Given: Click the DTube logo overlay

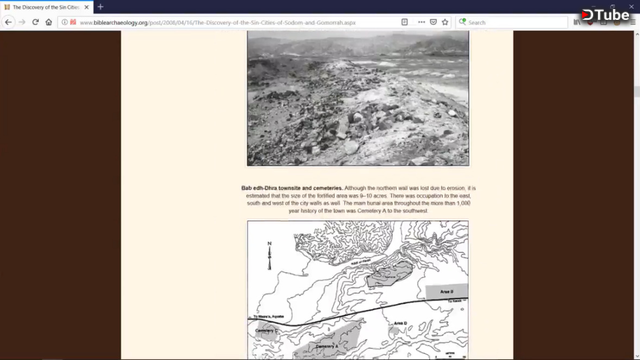Looking at the screenshot, I should point(606,15).
